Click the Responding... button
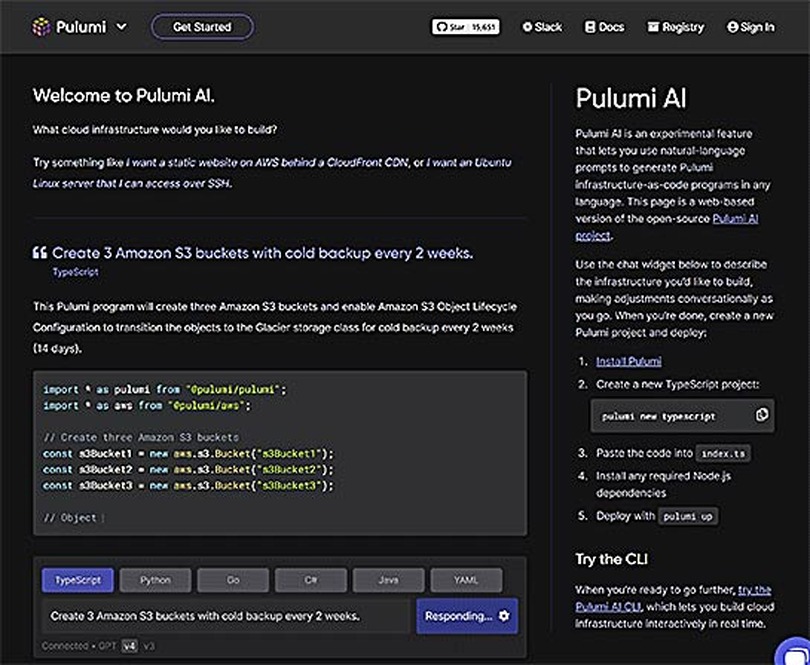Image resolution: width=810 pixels, height=665 pixels. [467, 616]
